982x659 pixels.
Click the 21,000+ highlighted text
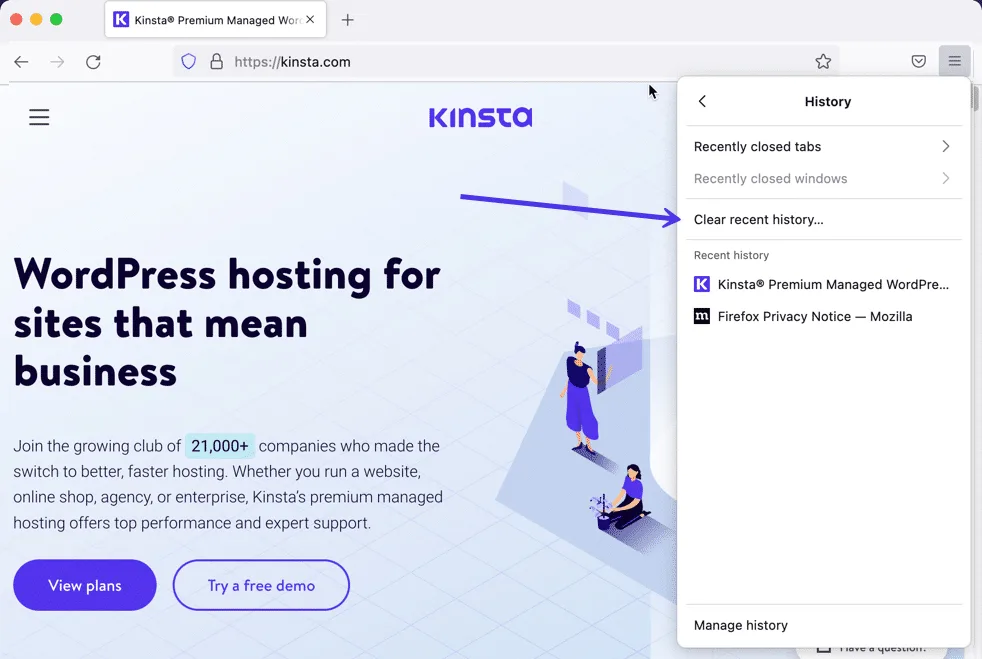click(x=220, y=446)
